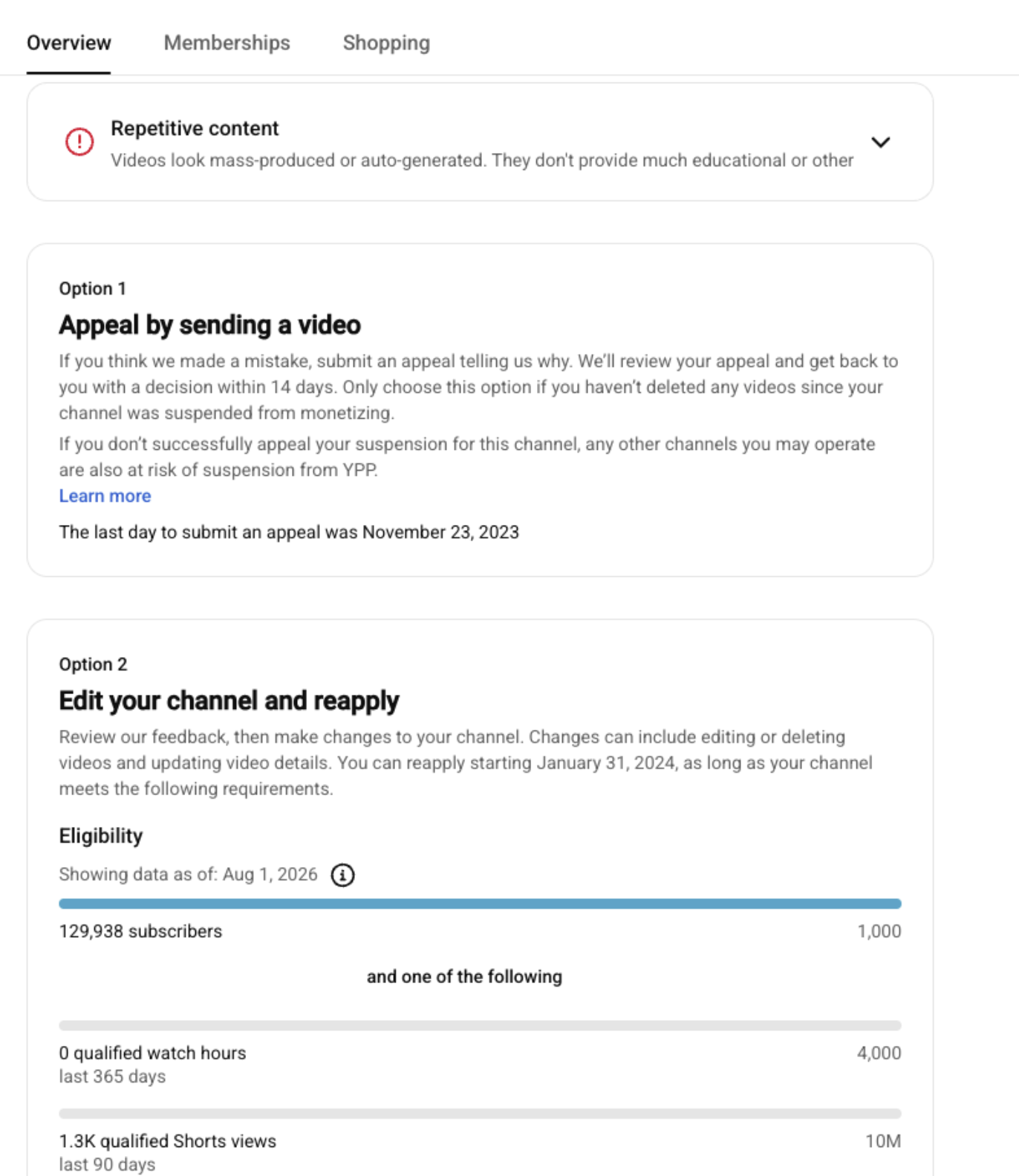Click the 0 qualified watch hours label
1019x1176 pixels.
[x=152, y=1053]
